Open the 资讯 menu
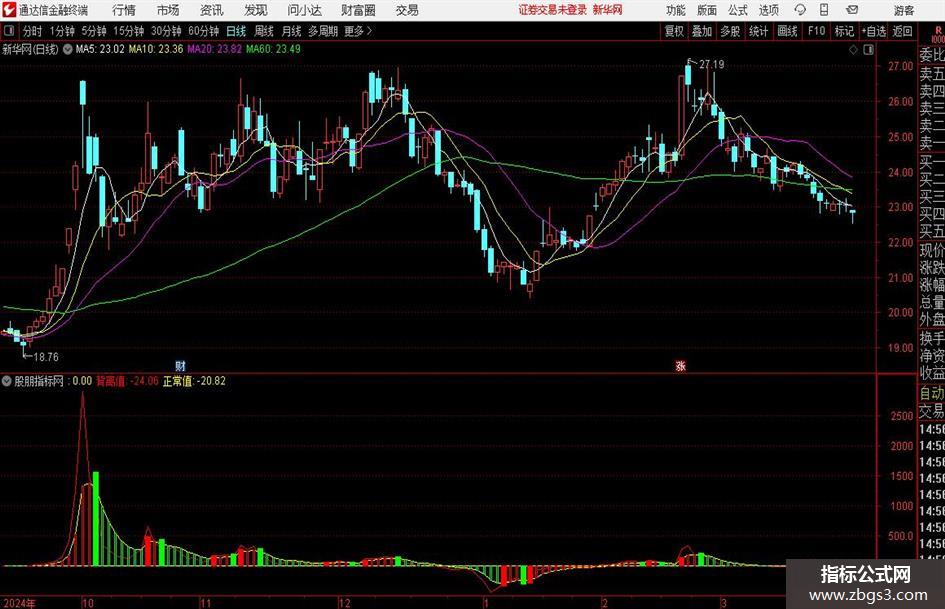 [212, 10]
